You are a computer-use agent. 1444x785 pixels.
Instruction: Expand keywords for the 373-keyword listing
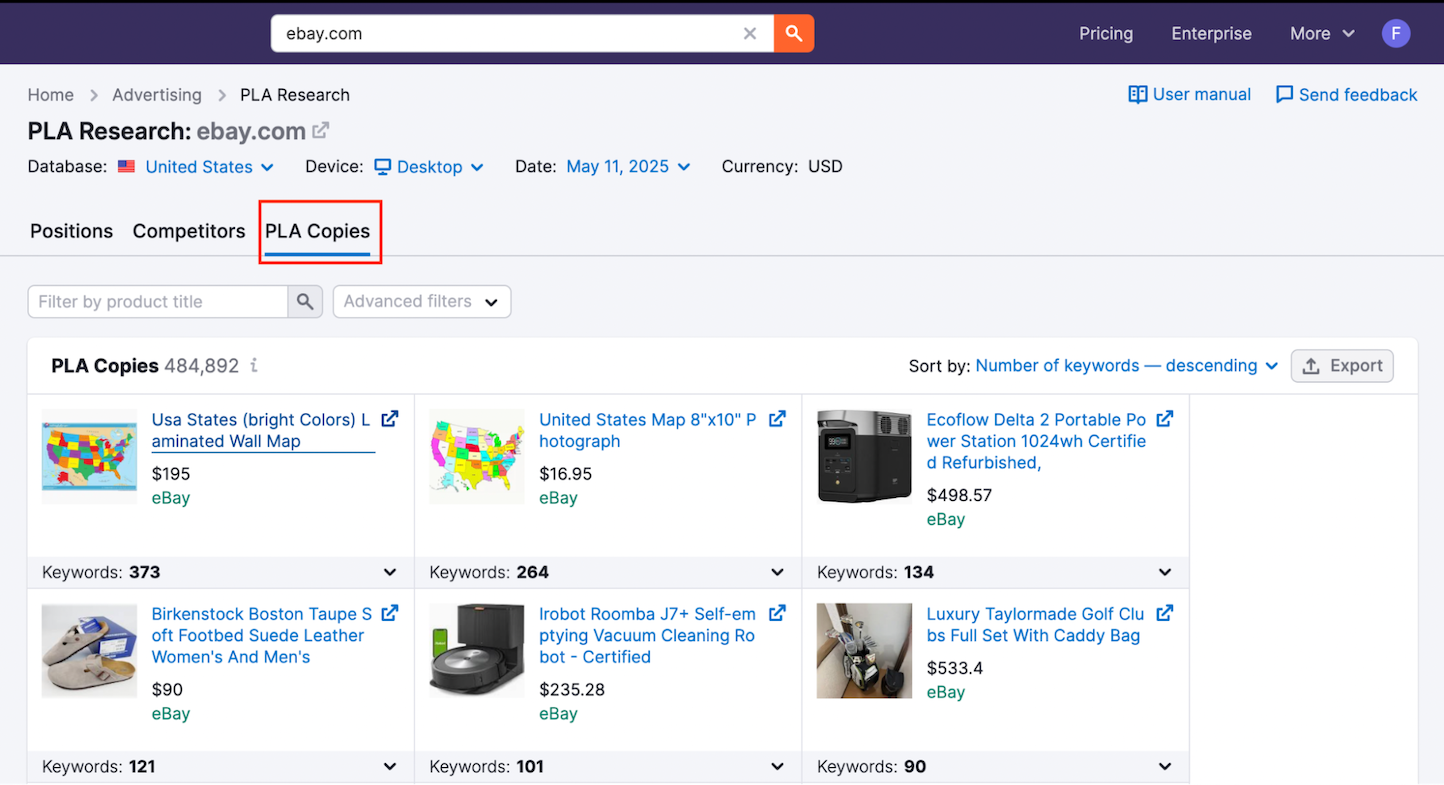[390, 572]
